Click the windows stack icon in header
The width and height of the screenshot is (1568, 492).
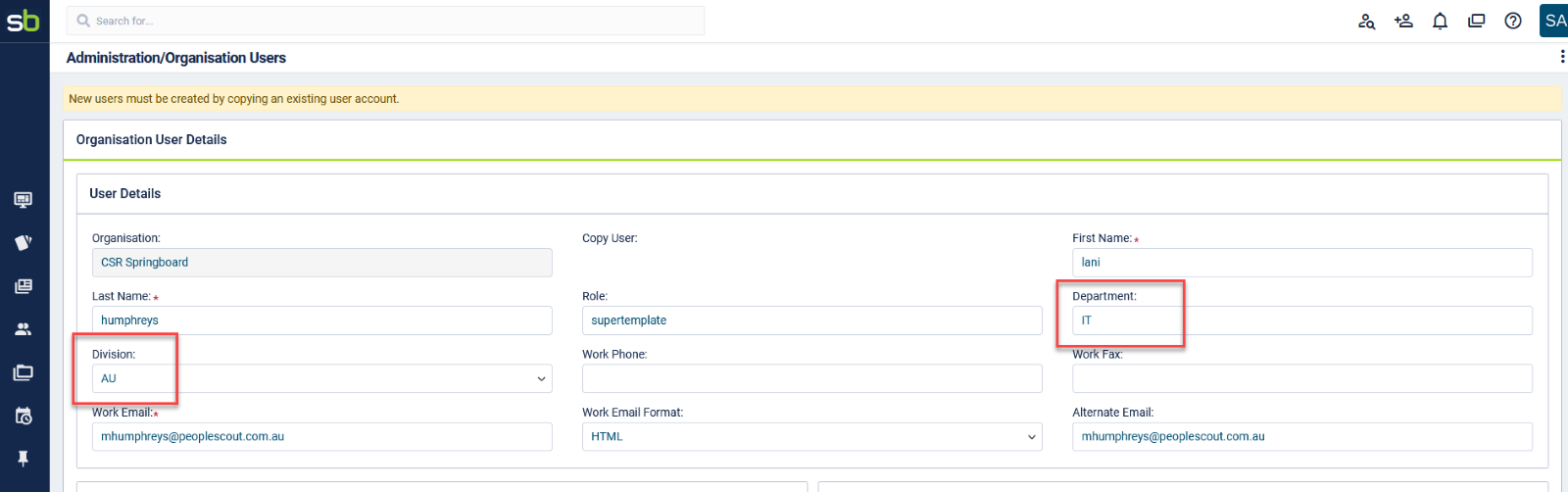click(x=1476, y=21)
